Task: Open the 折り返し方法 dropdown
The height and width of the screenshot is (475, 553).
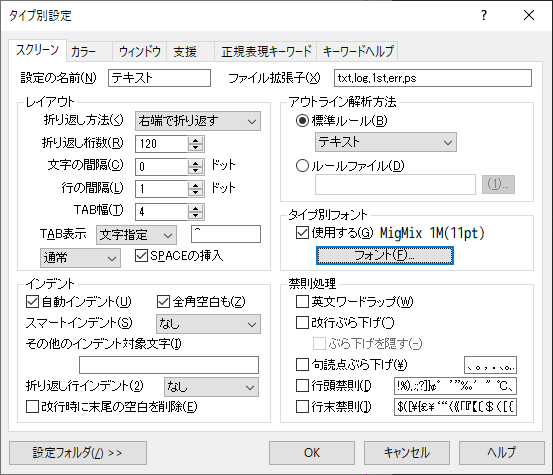Action: click(x=198, y=121)
